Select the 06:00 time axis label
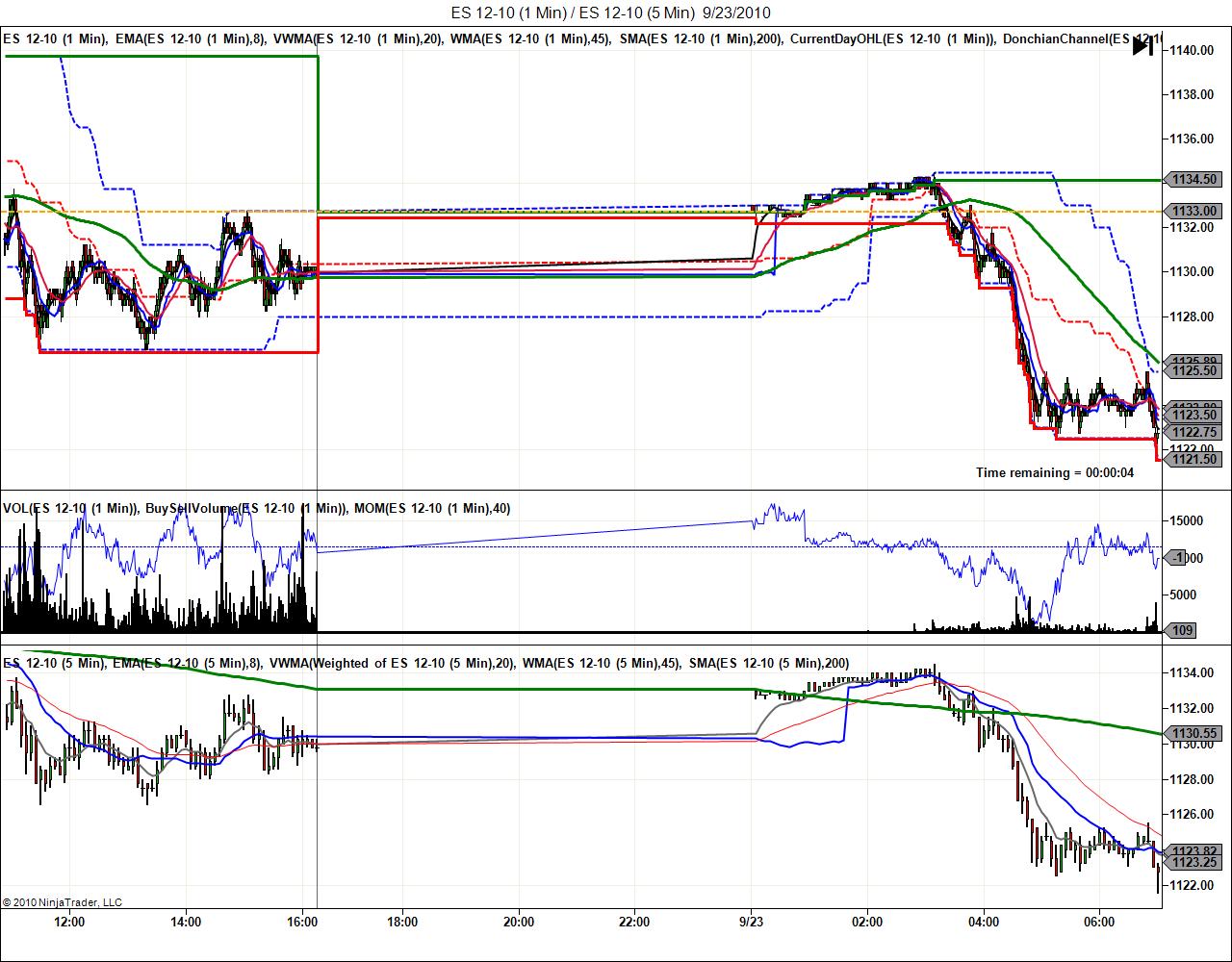 click(x=1099, y=922)
